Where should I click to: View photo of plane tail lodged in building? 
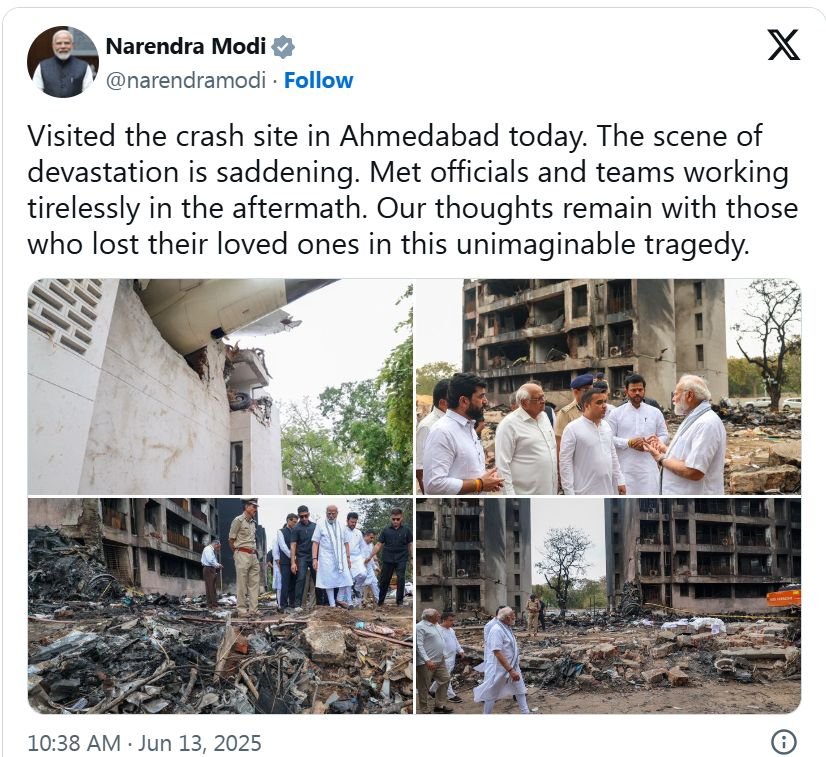tap(220, 387)
